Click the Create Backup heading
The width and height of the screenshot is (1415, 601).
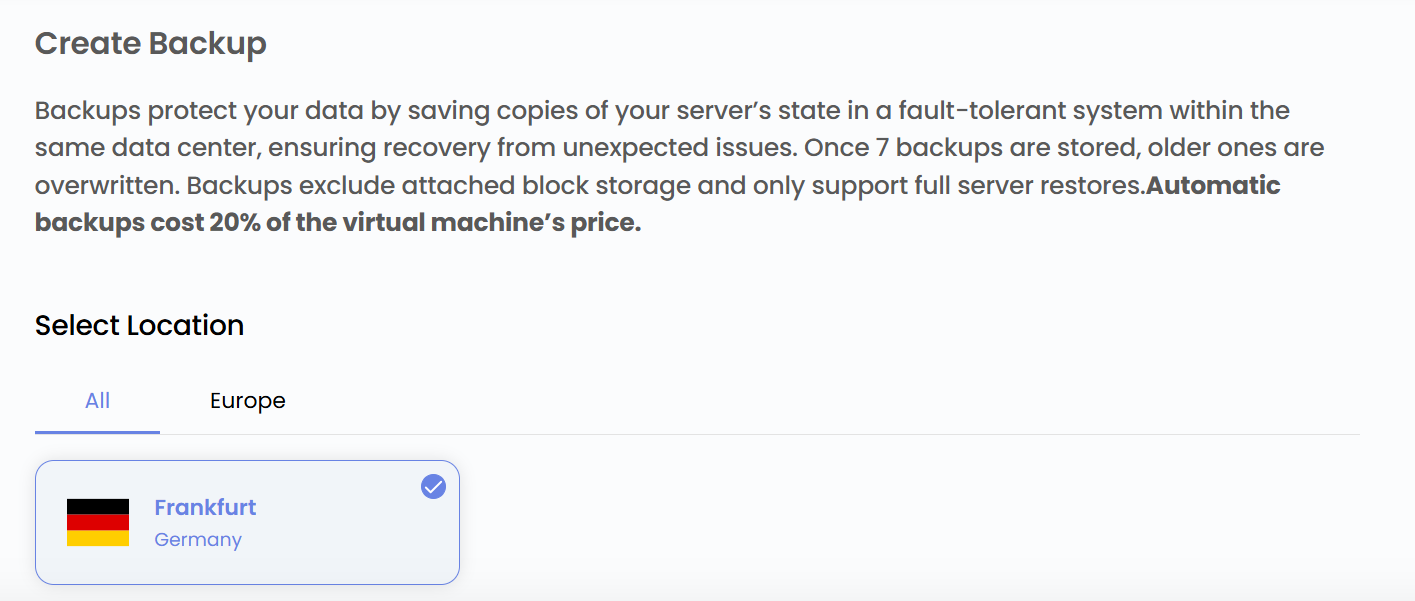150,44
